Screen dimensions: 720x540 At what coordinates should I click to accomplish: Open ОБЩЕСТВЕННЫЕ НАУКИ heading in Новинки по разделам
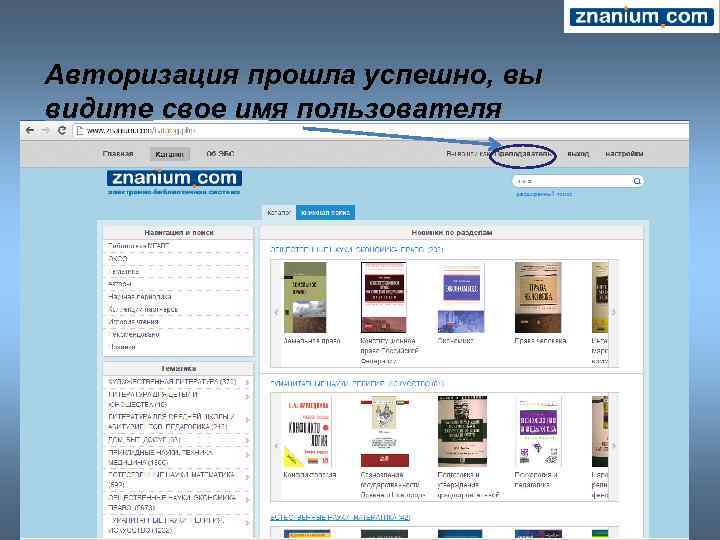(x=357, y=249)
